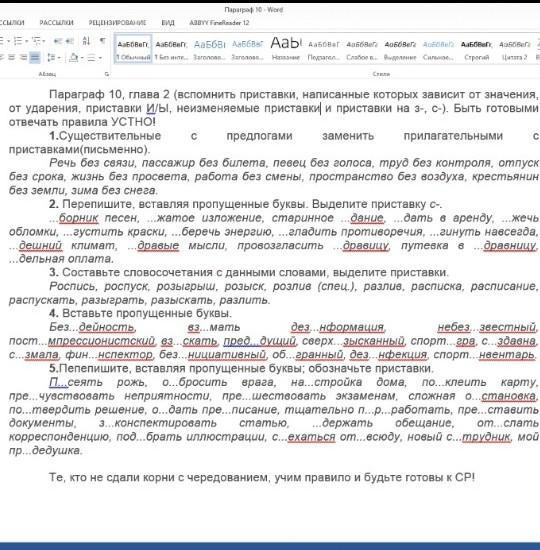
Task: Click the title Параграф 10 - Word
Action: tap(254, 10)
